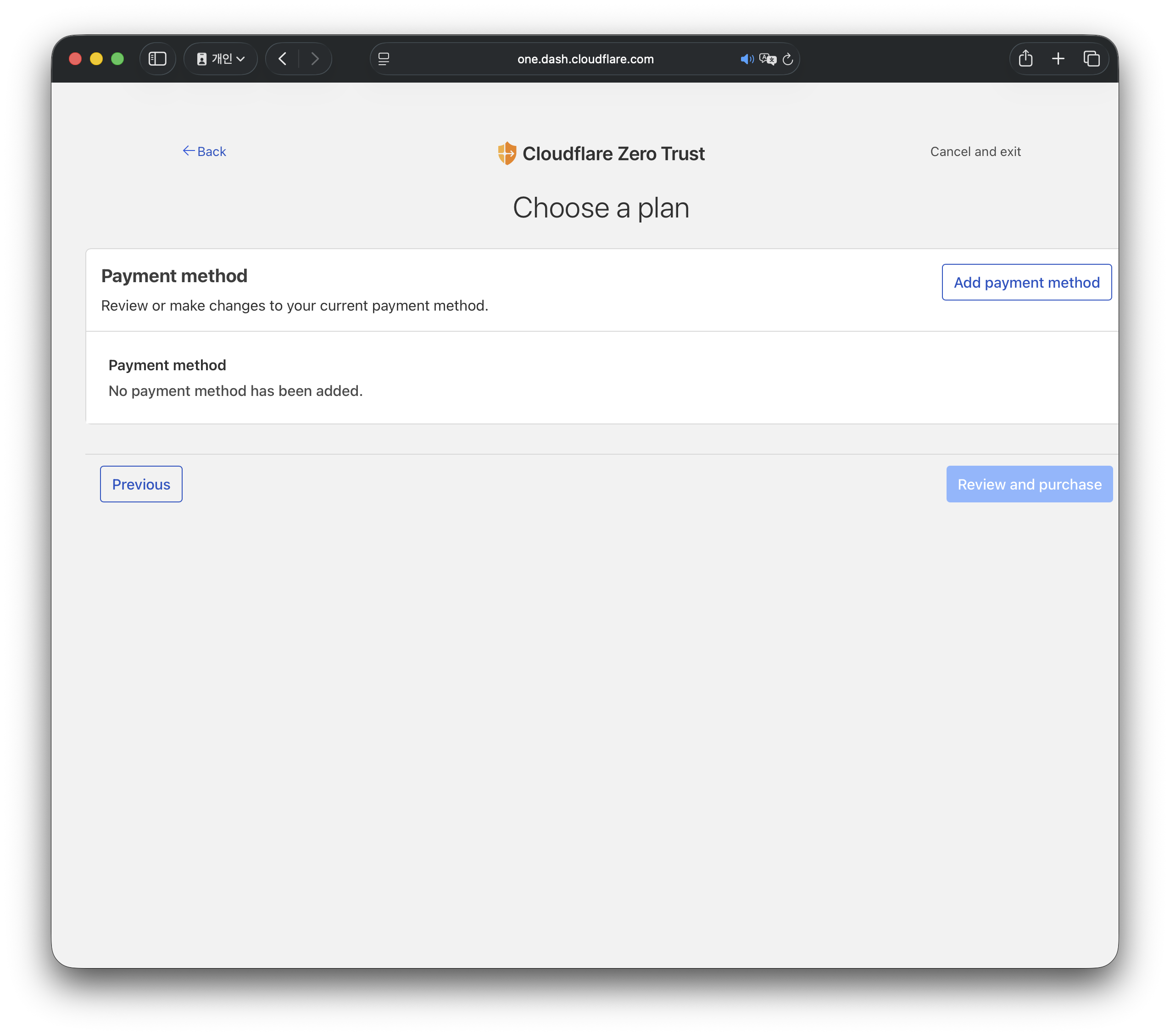Mute the tab audio speaker icon
The image size is (1170, 1036).
pos(747,59)
